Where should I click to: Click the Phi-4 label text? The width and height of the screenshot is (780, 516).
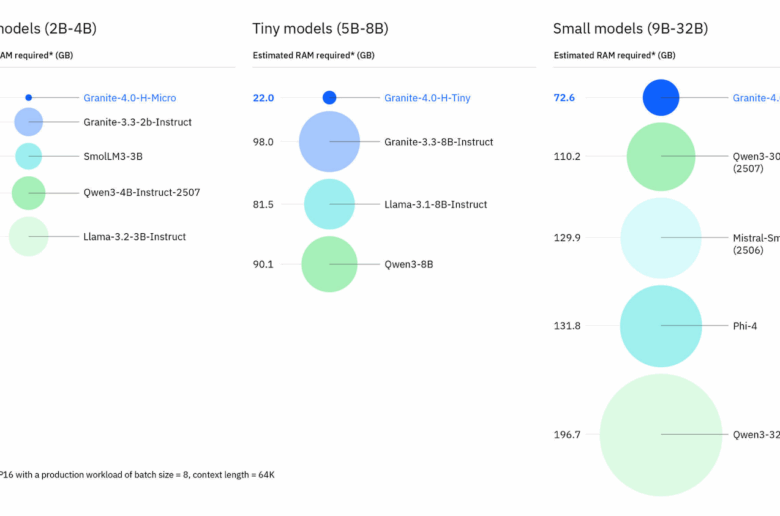point(746,326)
